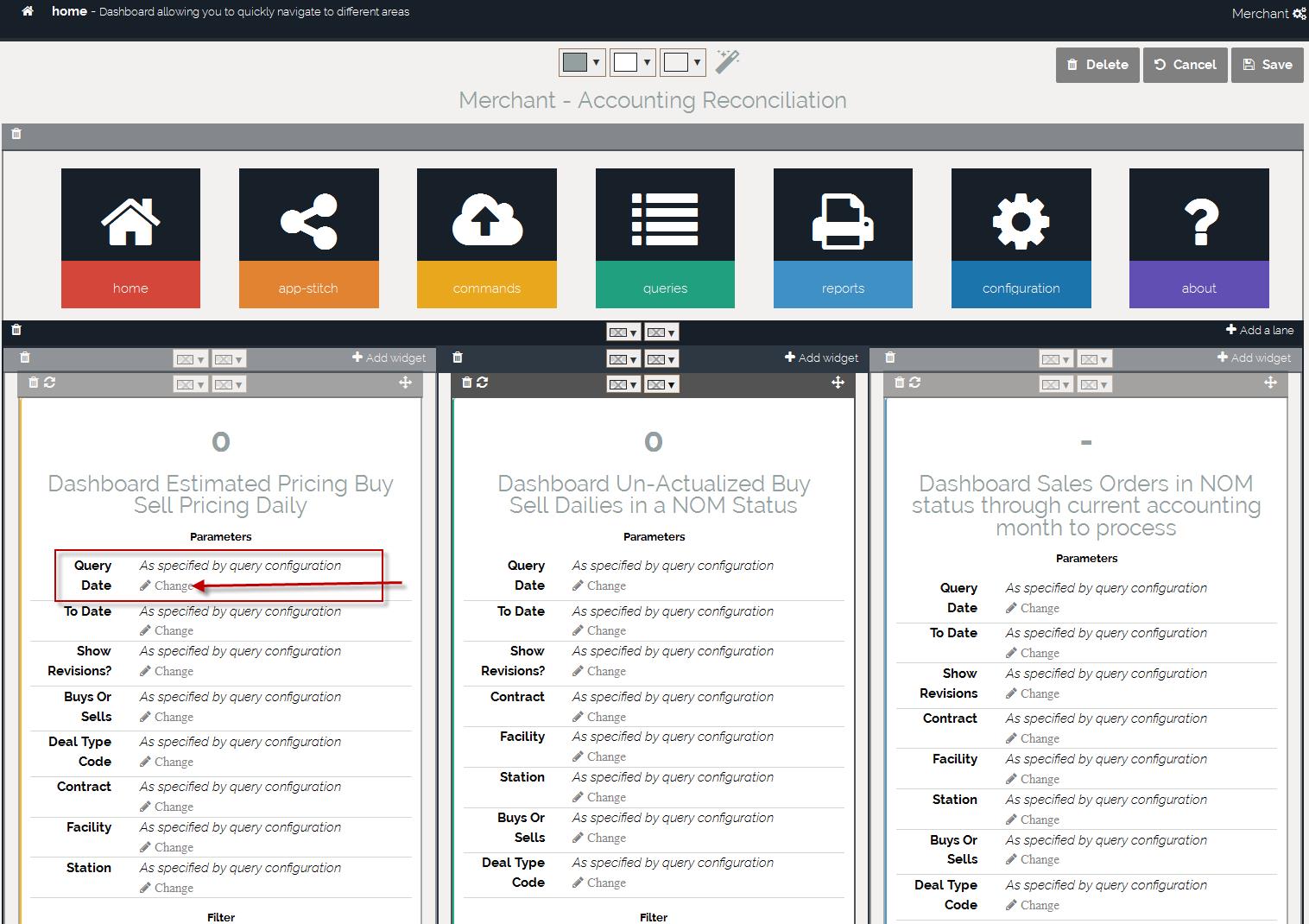Click the Save button
Viewport: 1309px width, 924px height.
coord(1267,65)
